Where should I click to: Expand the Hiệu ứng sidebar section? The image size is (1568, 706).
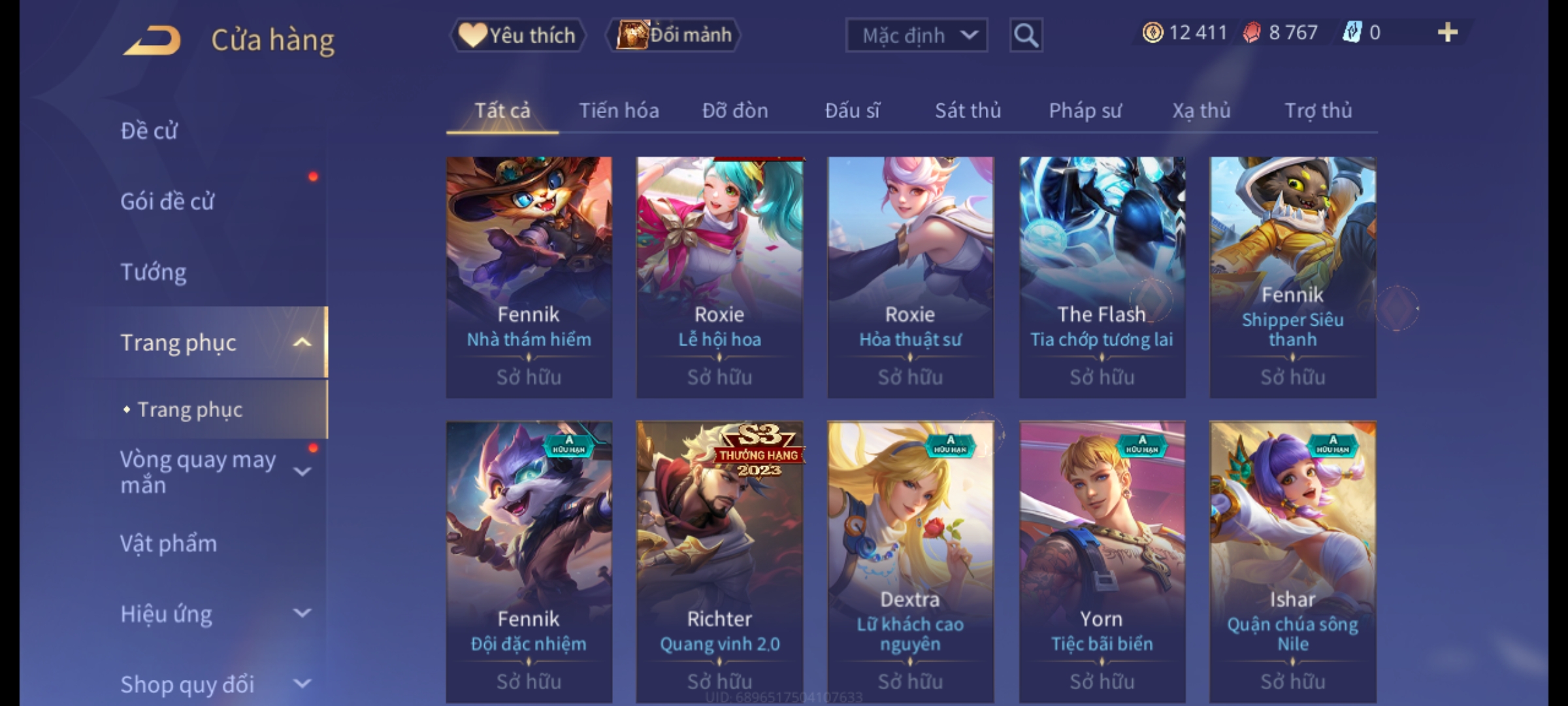[302, 613]
